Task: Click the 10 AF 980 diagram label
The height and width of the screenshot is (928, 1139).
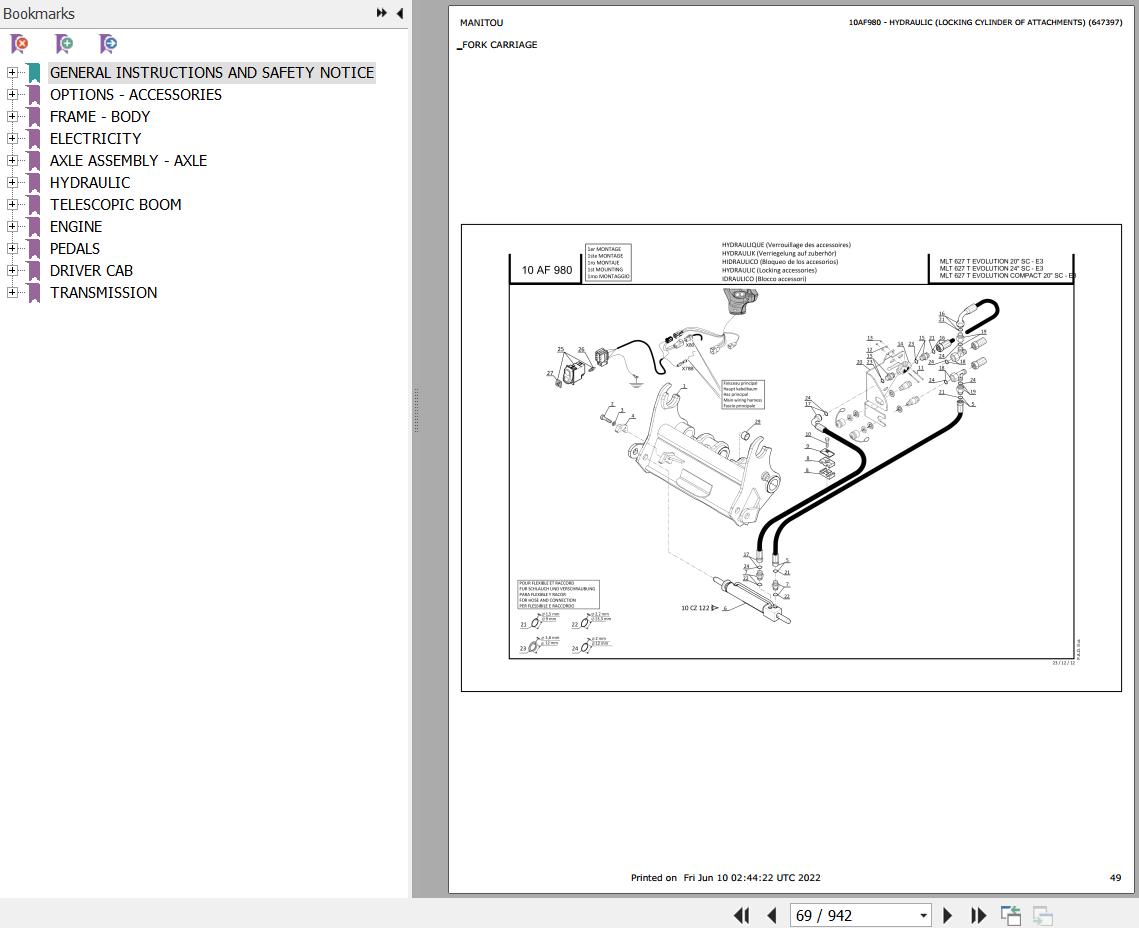Action: (546, 270)
